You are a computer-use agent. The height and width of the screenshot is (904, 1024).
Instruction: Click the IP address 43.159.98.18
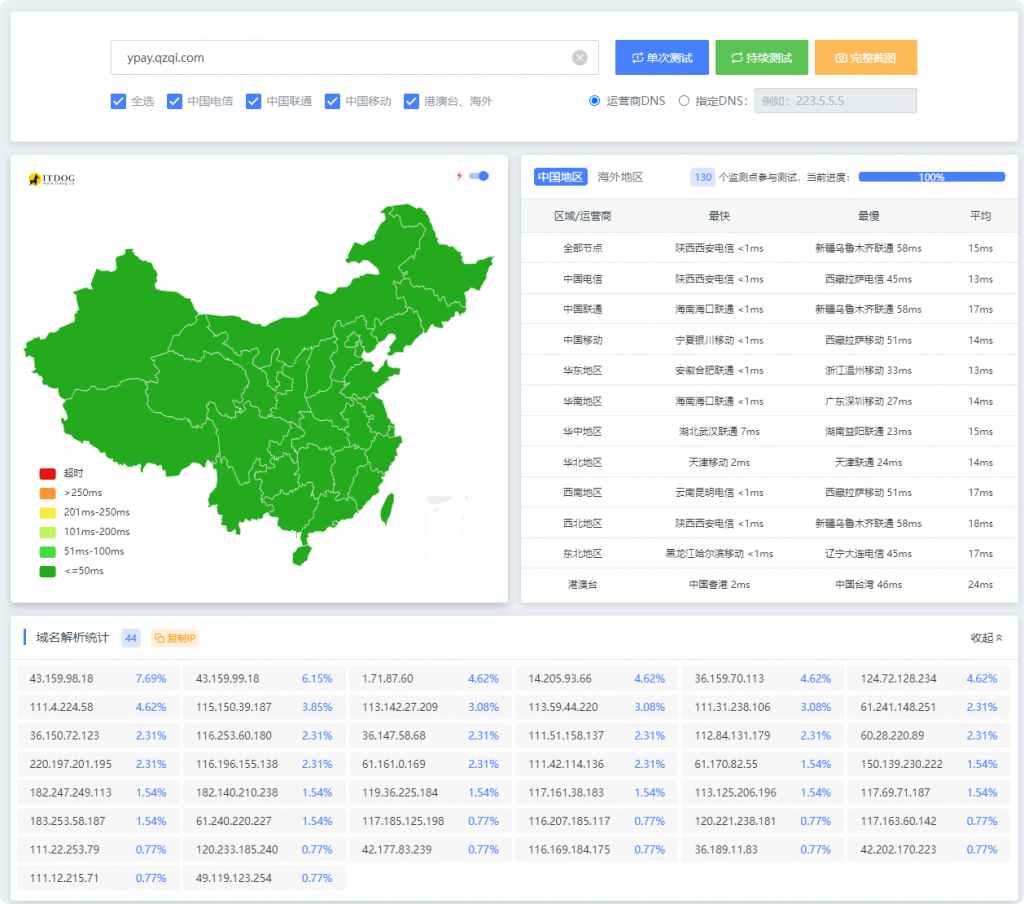pos(62,678)
